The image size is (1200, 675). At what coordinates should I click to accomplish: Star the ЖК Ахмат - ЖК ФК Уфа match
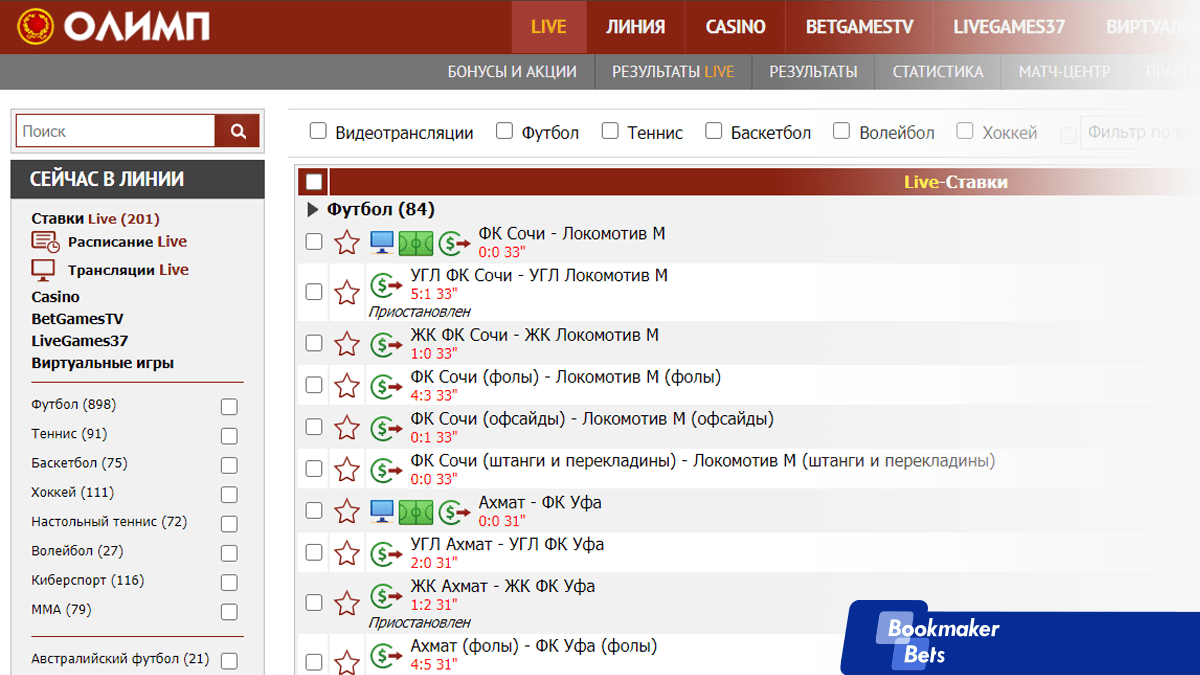347,603
